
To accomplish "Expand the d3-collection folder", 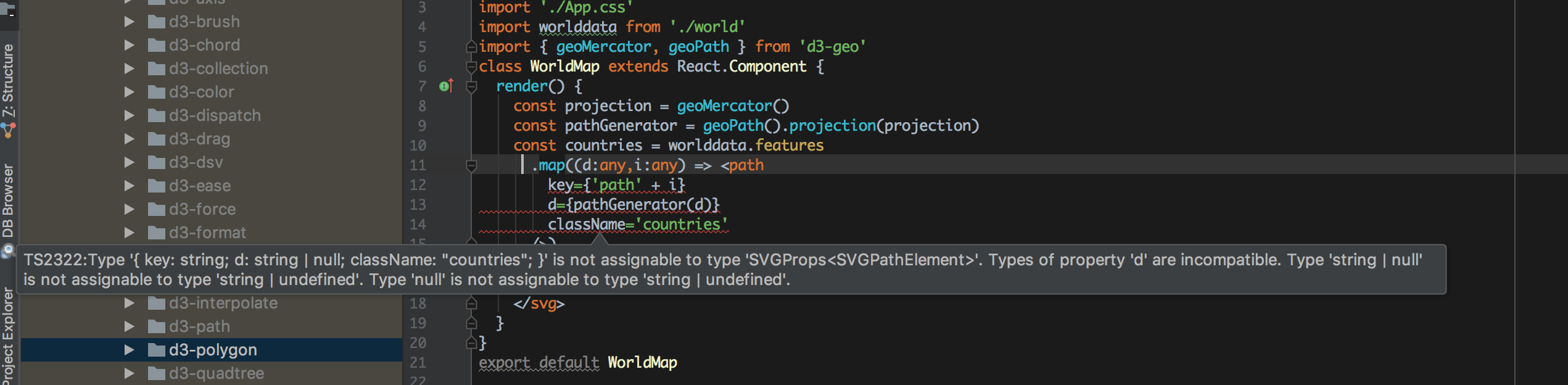I will coord(129,68).
